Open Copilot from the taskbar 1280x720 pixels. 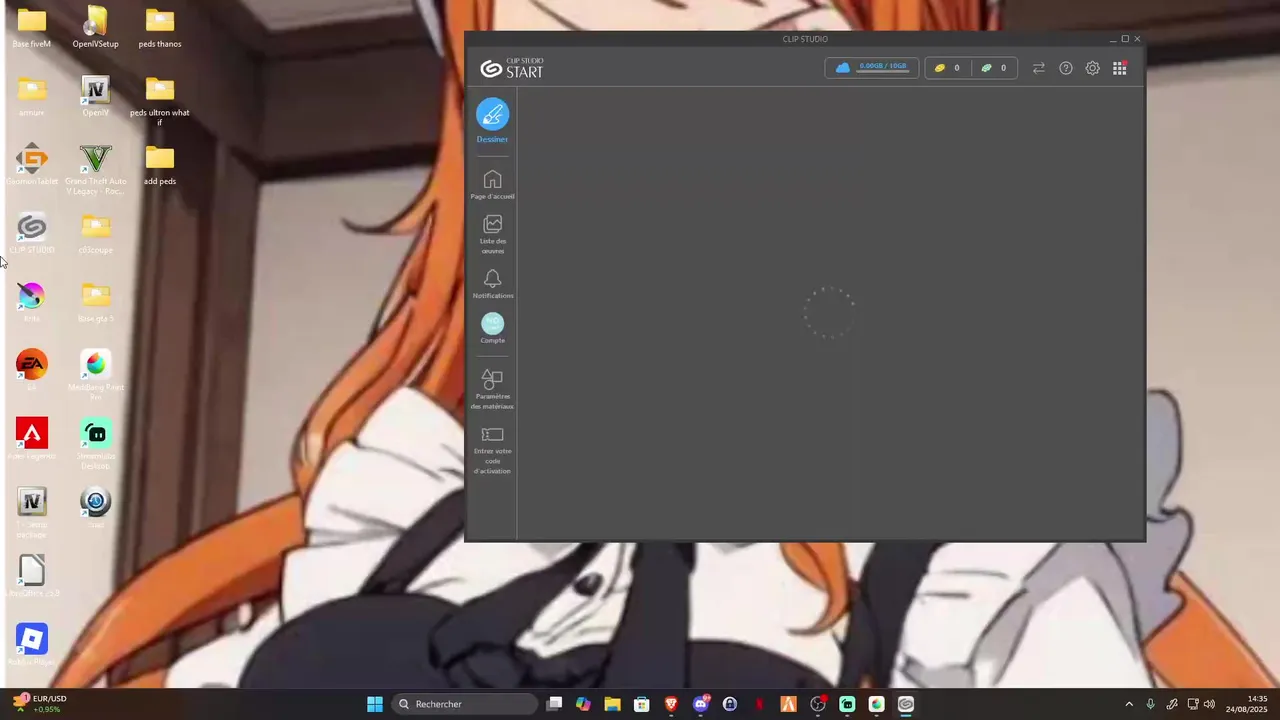pos(584,704)
